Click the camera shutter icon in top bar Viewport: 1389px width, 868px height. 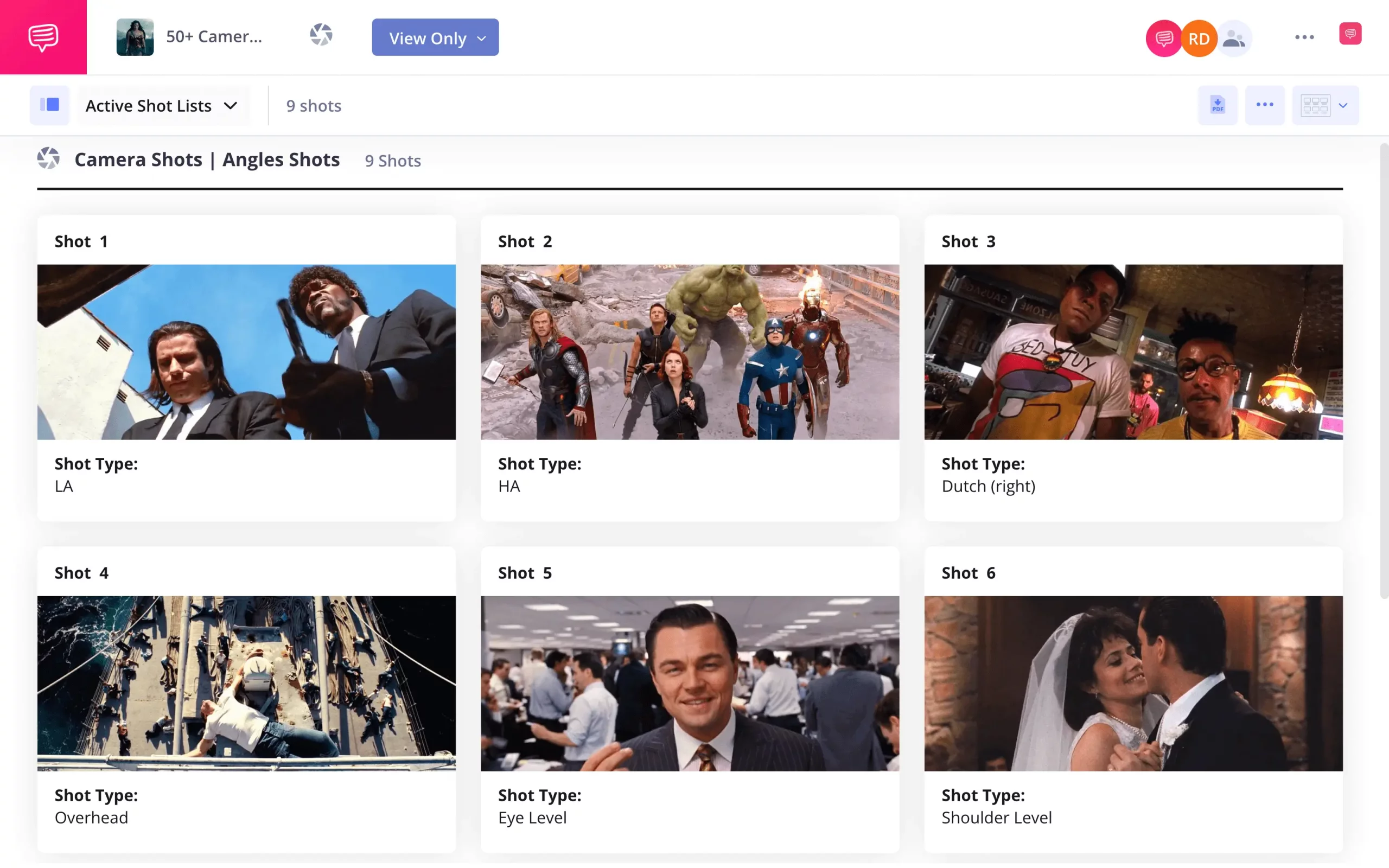click(321, 35)
